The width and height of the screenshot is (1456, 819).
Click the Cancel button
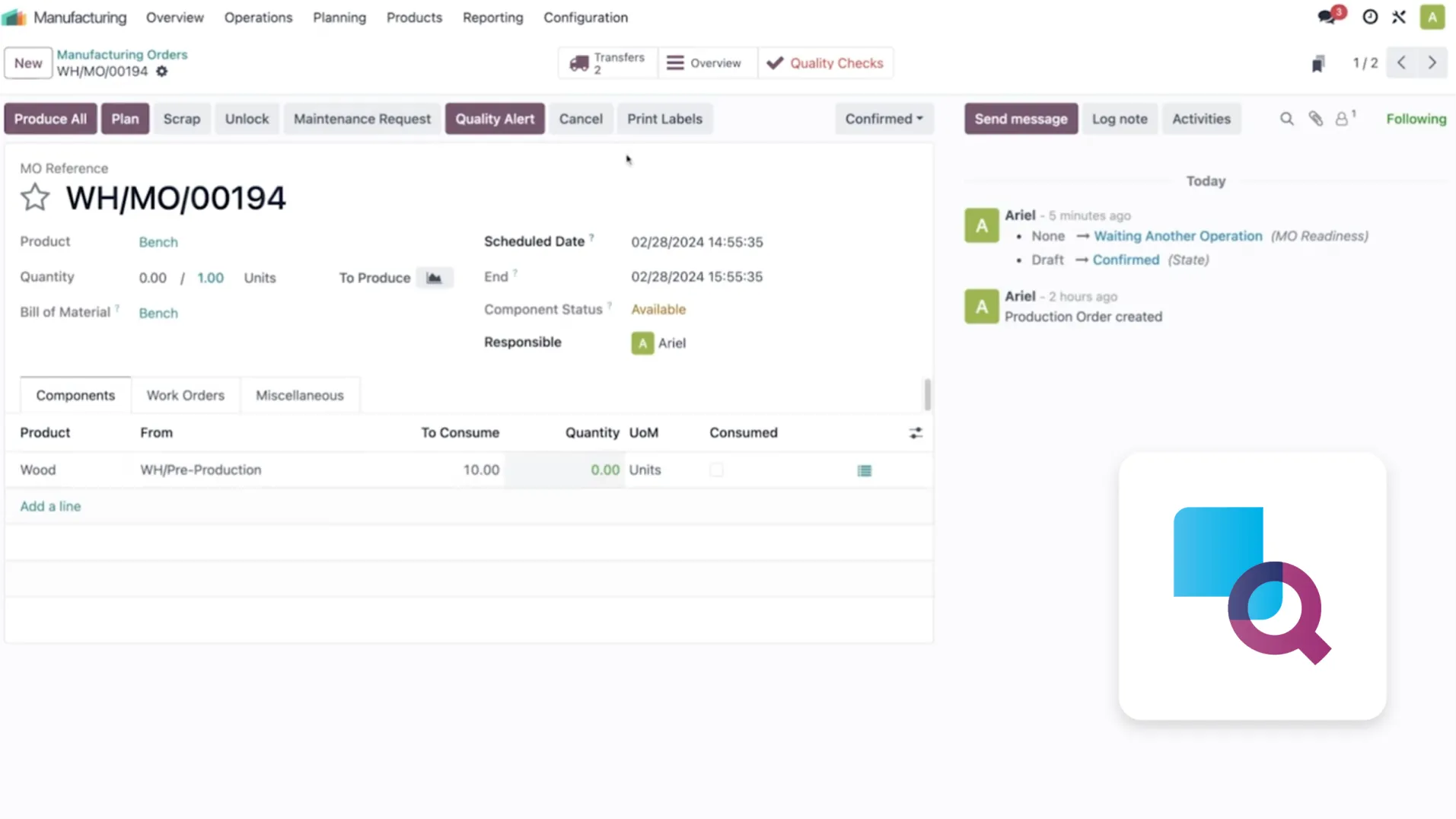[x=581, y=119]
